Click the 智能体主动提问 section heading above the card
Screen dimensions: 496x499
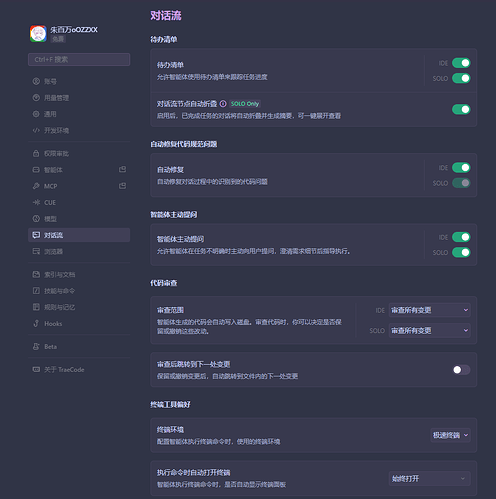[x=174, y=214]
